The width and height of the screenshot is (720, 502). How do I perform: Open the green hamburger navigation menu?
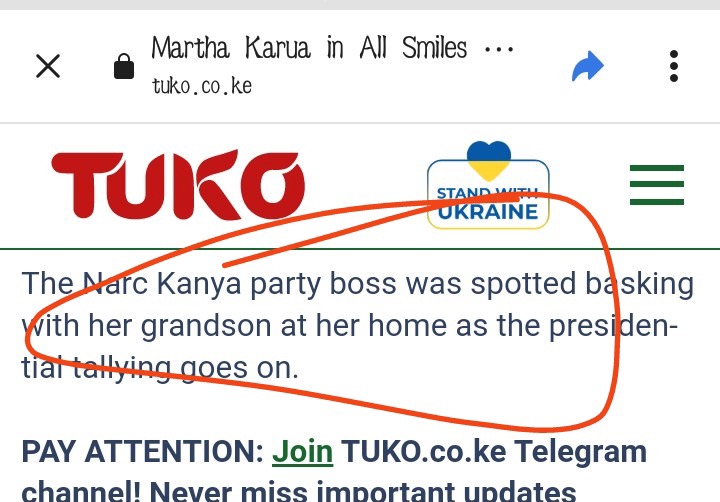657,185
